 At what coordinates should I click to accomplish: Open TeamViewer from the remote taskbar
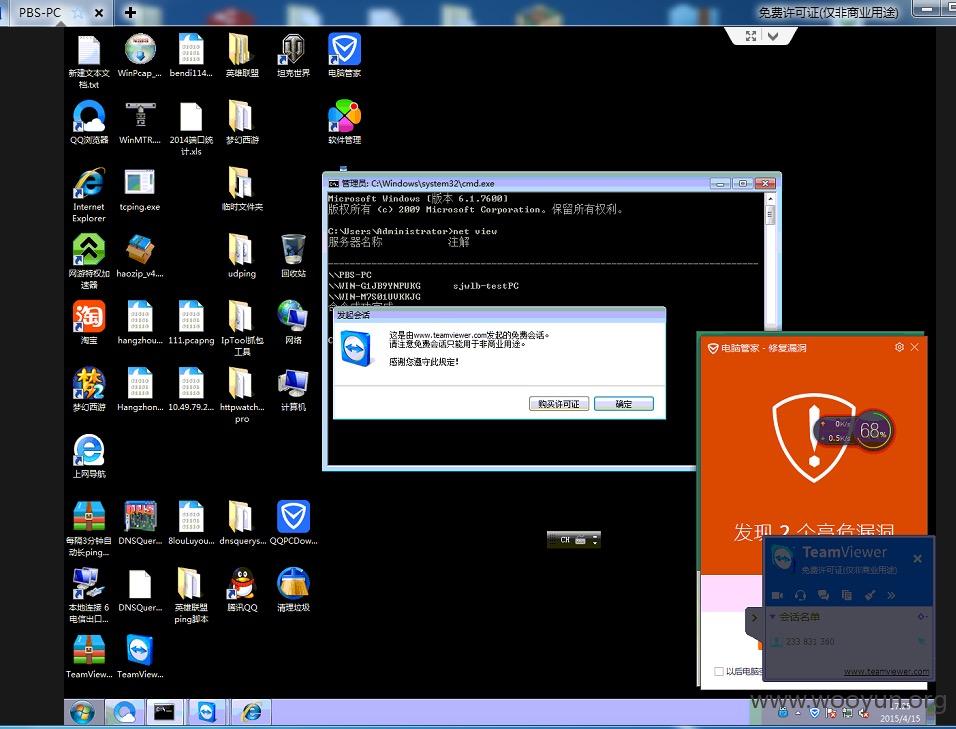[208, 712]
